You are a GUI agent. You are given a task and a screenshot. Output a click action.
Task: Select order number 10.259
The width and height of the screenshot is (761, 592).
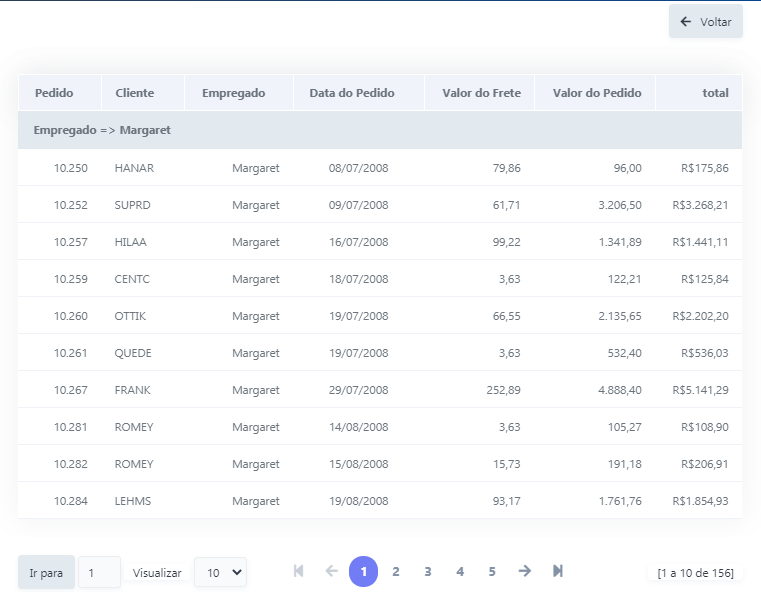[70, 279]
